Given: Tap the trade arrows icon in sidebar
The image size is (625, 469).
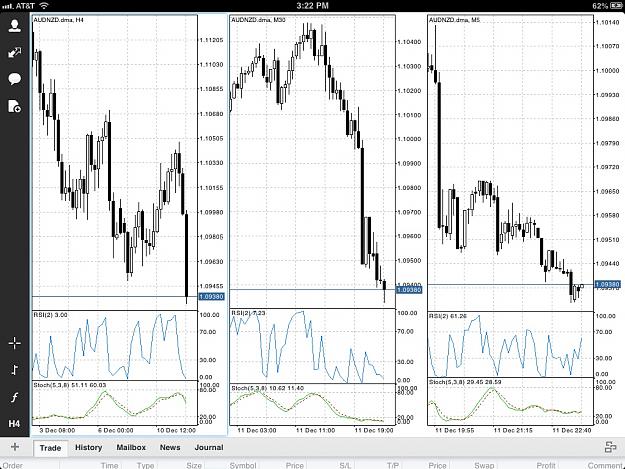Looking at the screenshot, I should 15,52.
